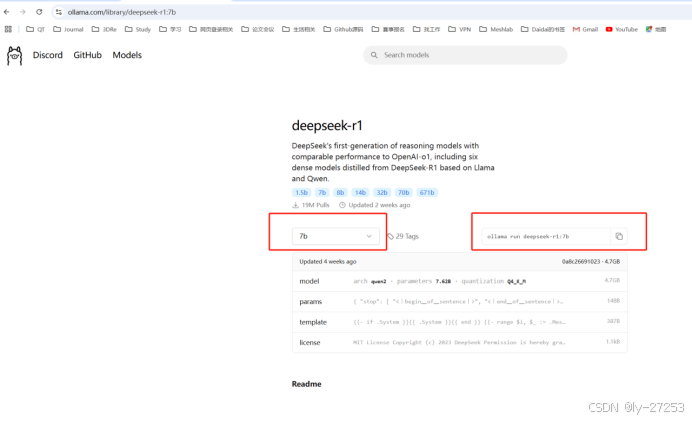Open the VPN bookmark folder

459,29
